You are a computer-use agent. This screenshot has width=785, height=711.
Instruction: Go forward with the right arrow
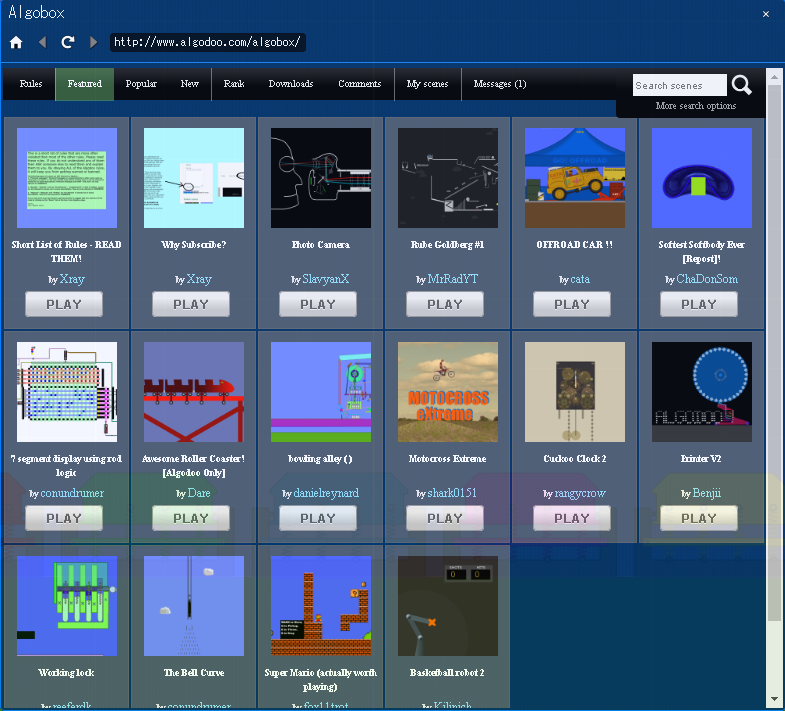(94, 42)
